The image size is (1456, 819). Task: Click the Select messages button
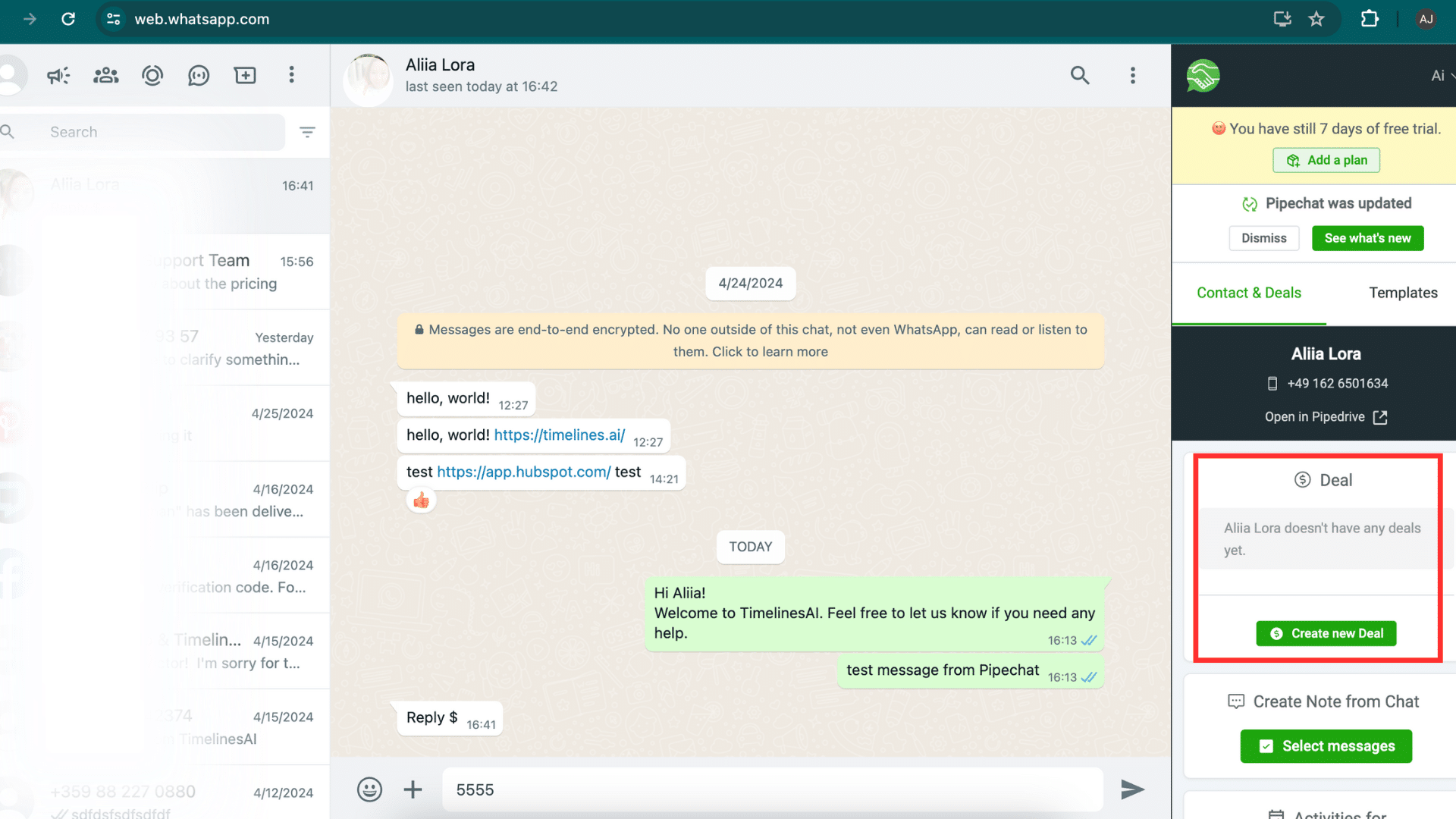(1326, 746)
